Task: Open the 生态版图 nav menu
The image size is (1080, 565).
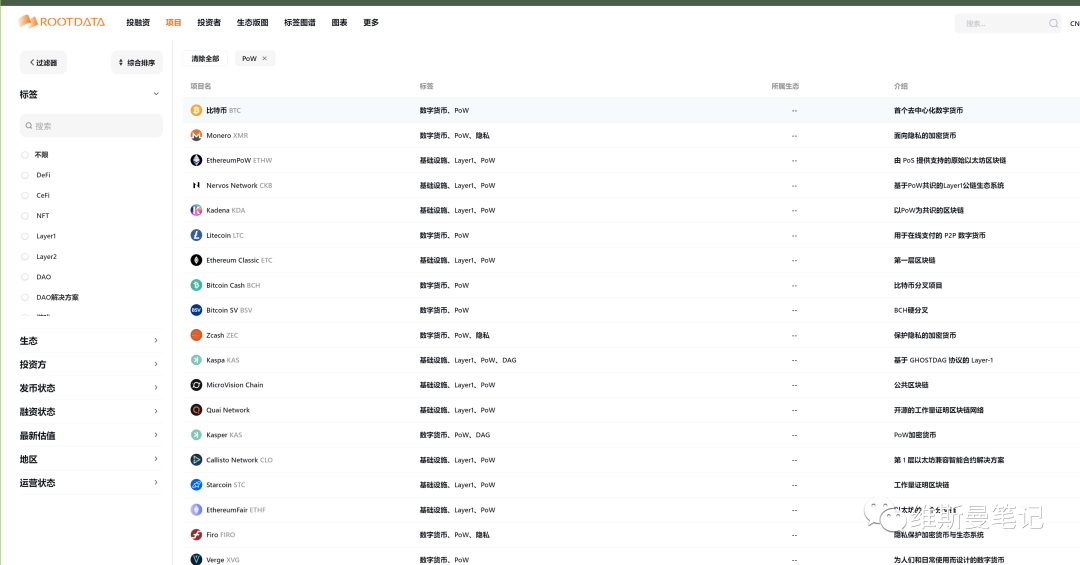Action: pyautogui.click(x=252, y=23)
